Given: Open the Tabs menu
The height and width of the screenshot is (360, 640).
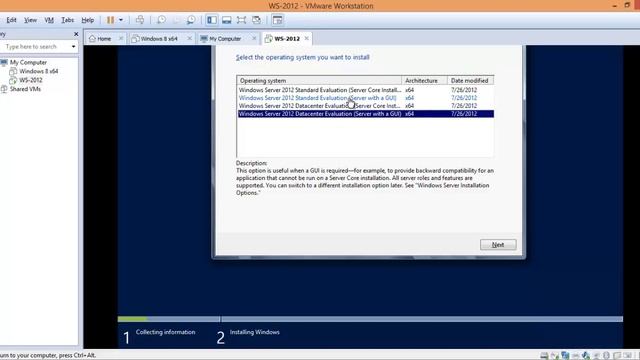Looking at the screenshot, I should [x=68, y=20].
